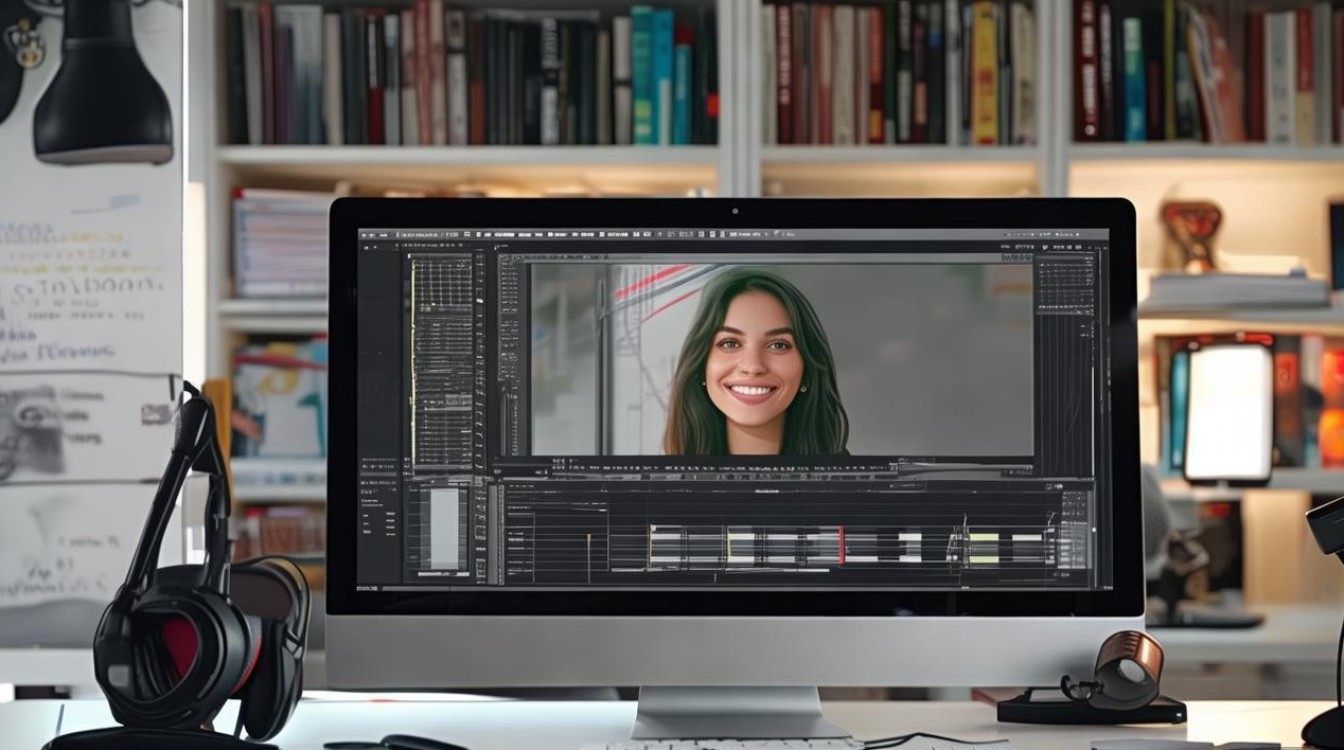Click the media list panel with the yellow left border
The image size is (1344, 750).
tap(442, 361)
